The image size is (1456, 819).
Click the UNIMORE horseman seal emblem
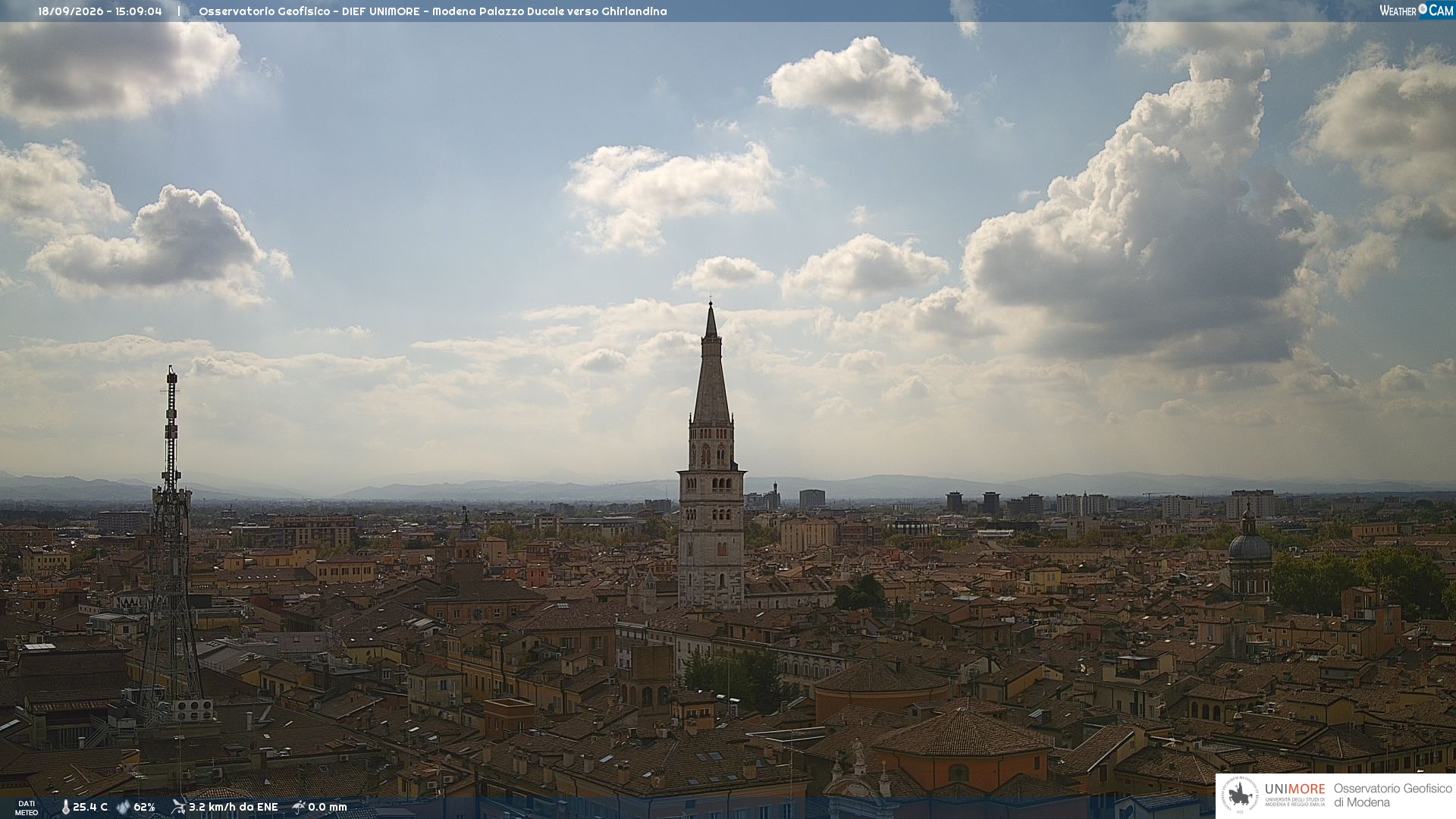click(1240, 795)
